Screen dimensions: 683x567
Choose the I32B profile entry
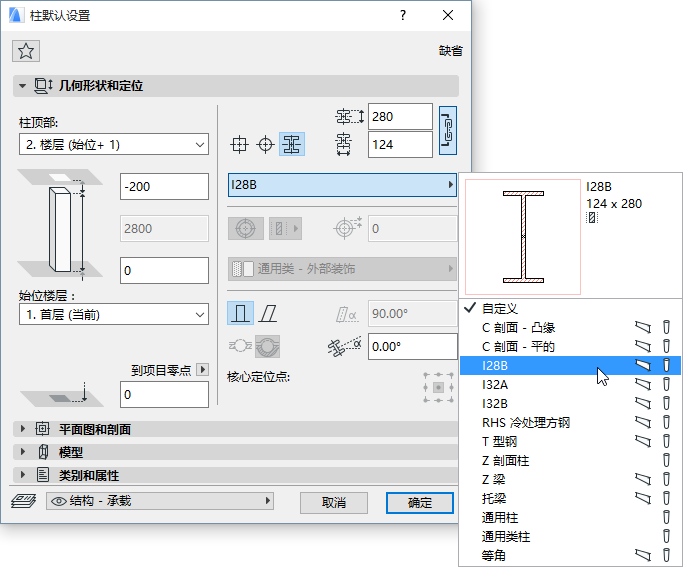point(570,403)
